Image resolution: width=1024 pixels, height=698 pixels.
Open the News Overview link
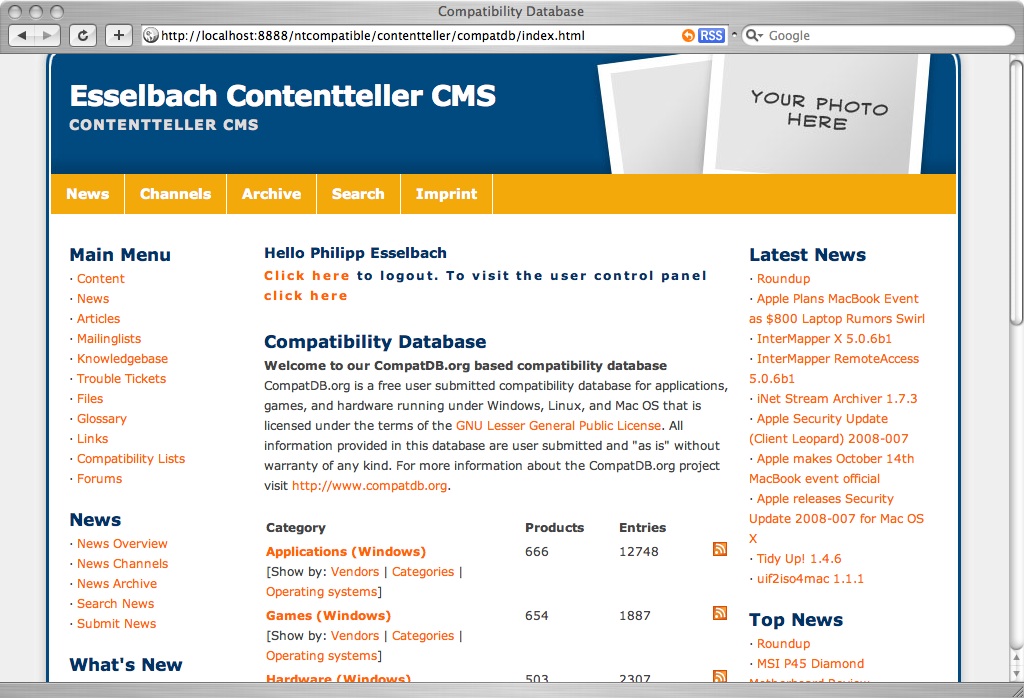coord(122,544)
